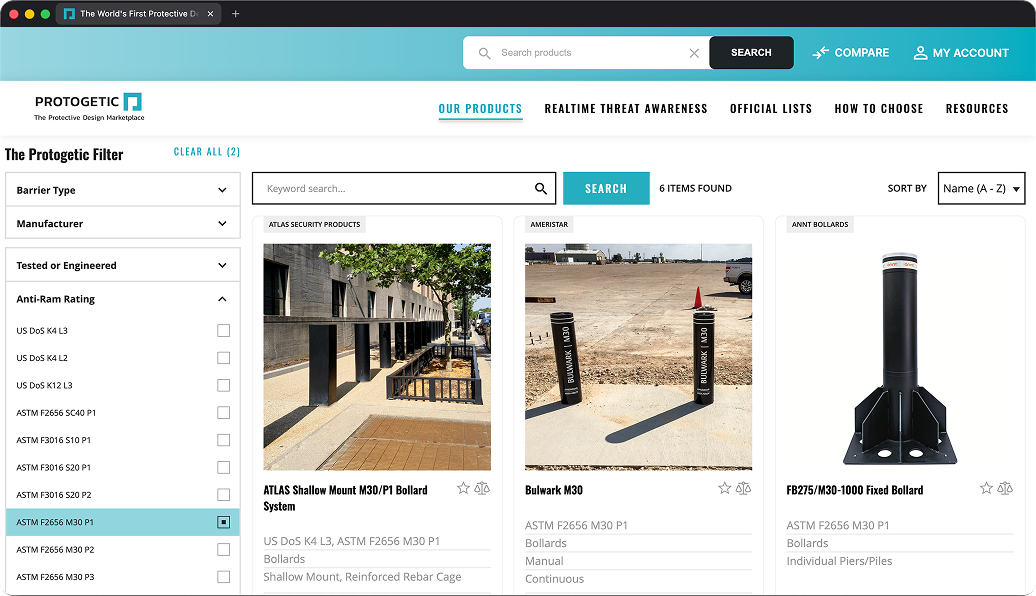Click the Ameristar manufacturer tag

click(549, 225)
